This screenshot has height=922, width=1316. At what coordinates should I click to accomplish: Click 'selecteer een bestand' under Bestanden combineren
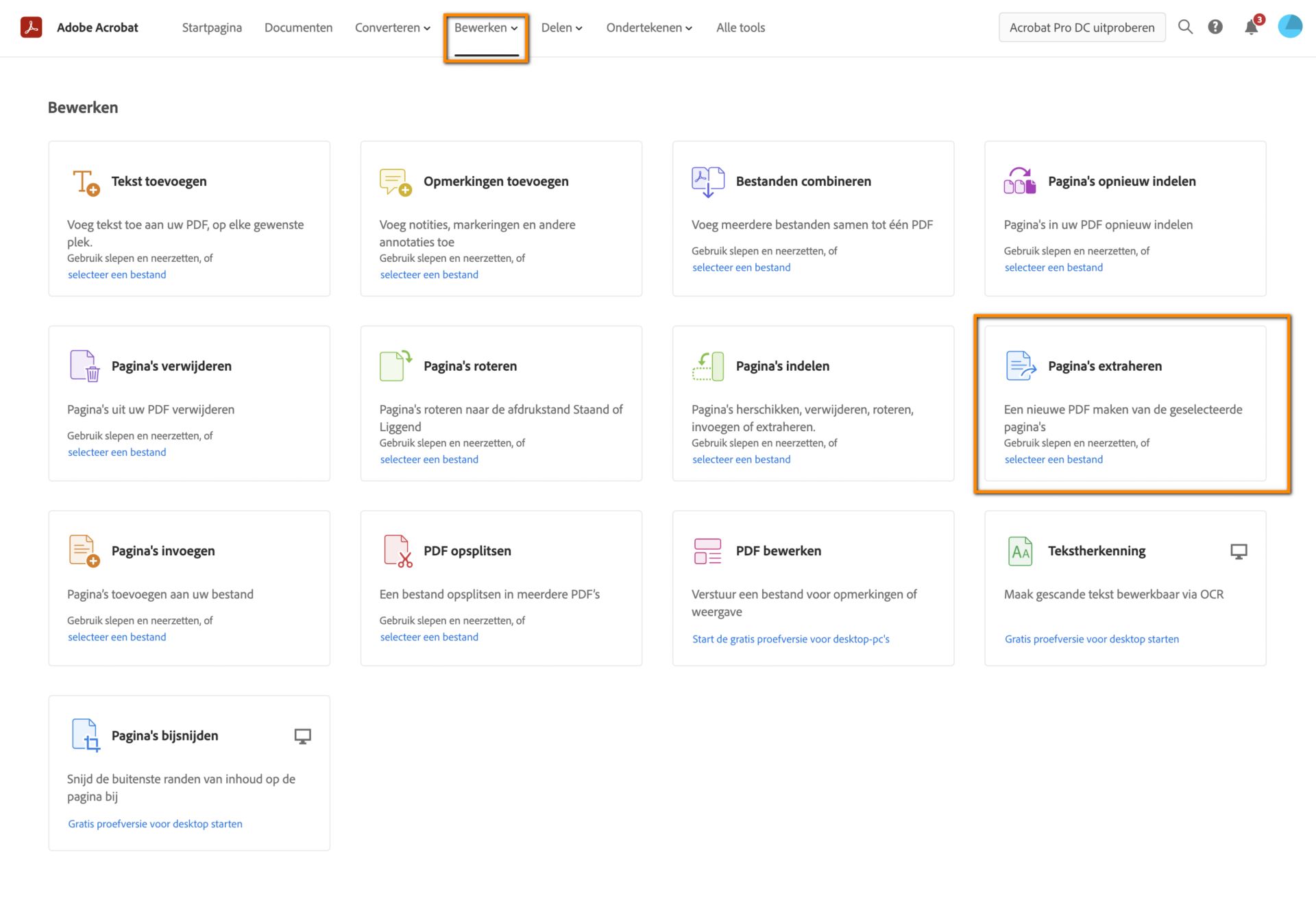741,268
